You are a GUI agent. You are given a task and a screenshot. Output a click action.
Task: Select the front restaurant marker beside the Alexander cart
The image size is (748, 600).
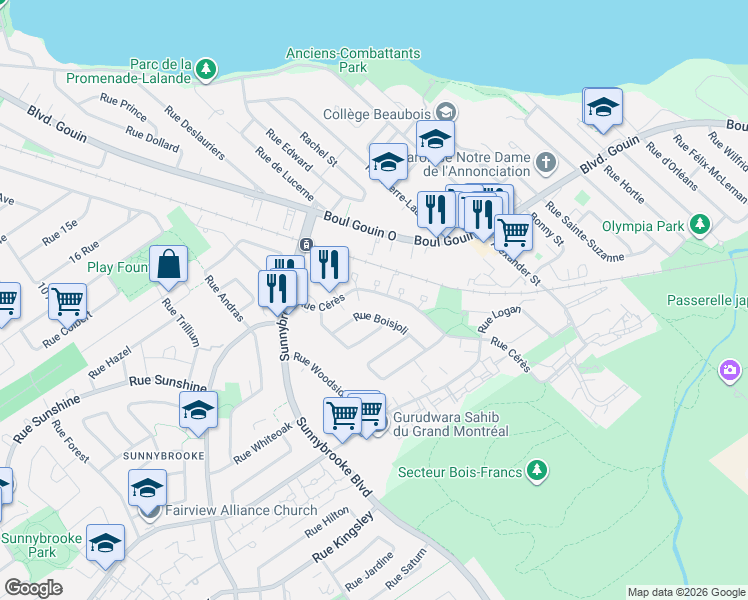coord(483,217)
